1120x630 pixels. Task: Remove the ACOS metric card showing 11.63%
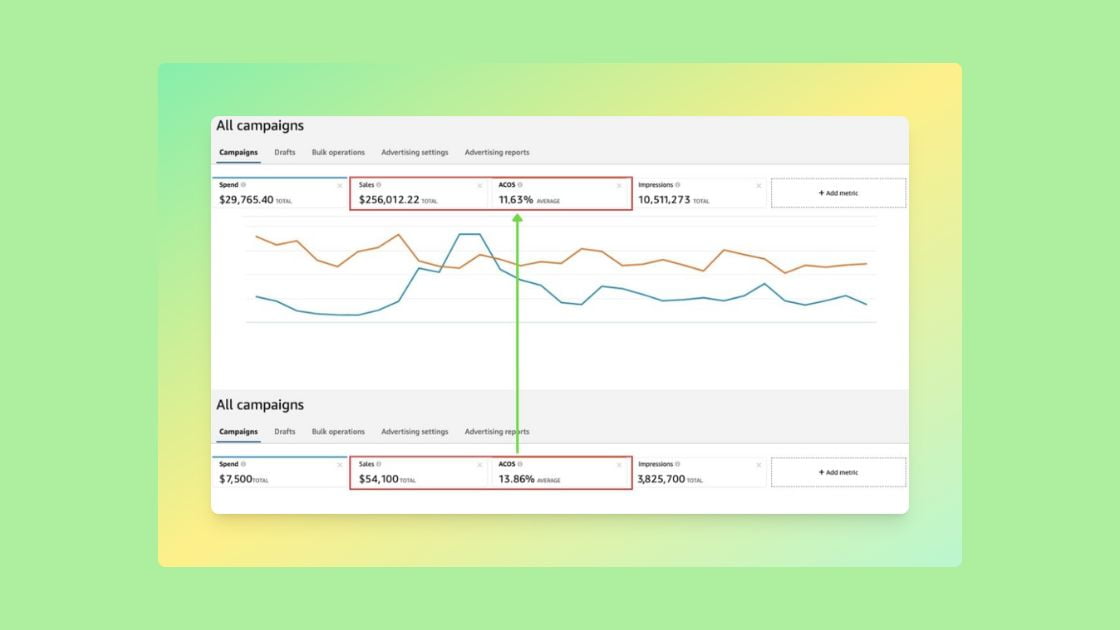619,186
